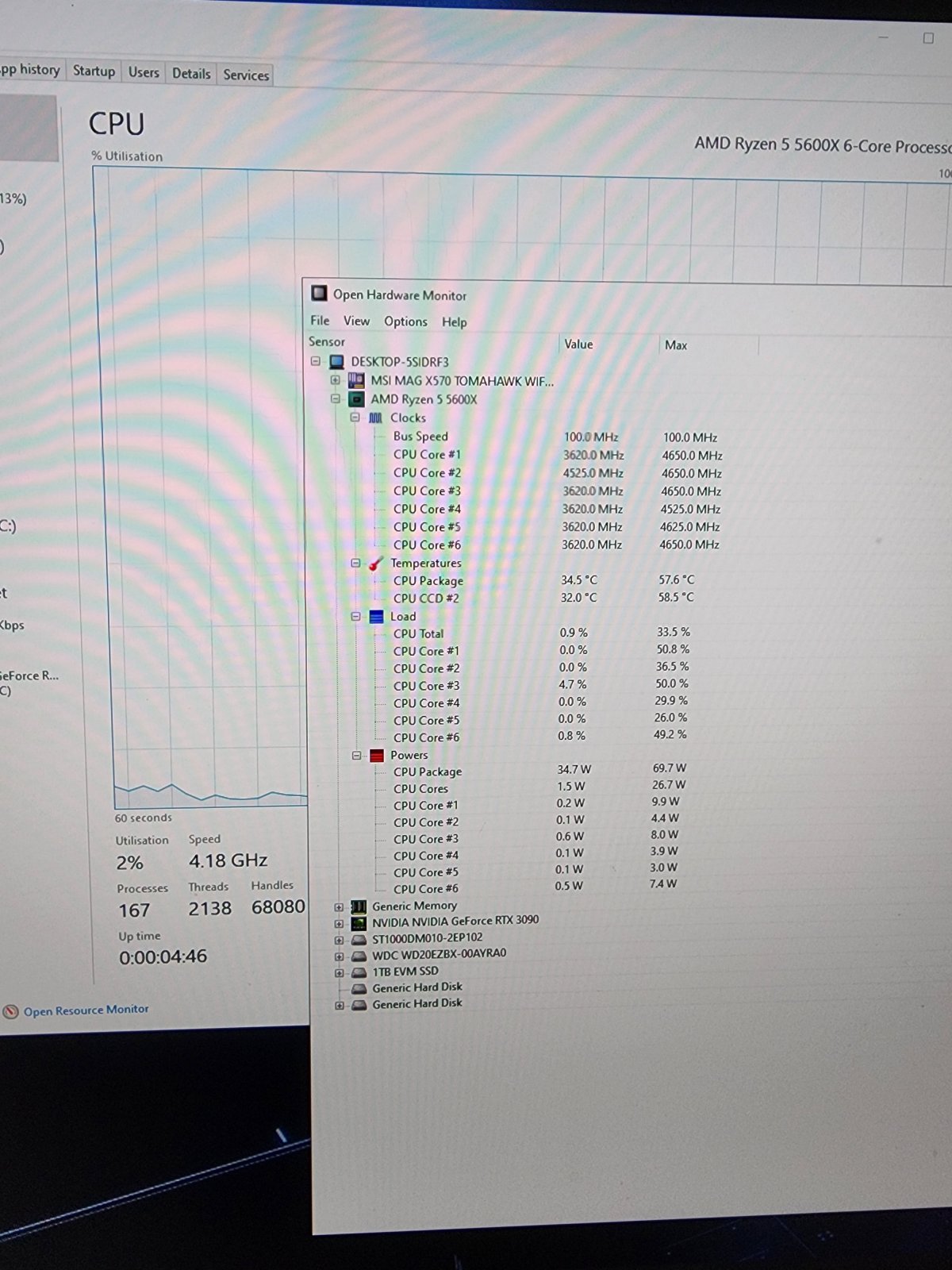Click the 0:00:04:46 up time value
952x1270 pixels.
click(163, 956)
